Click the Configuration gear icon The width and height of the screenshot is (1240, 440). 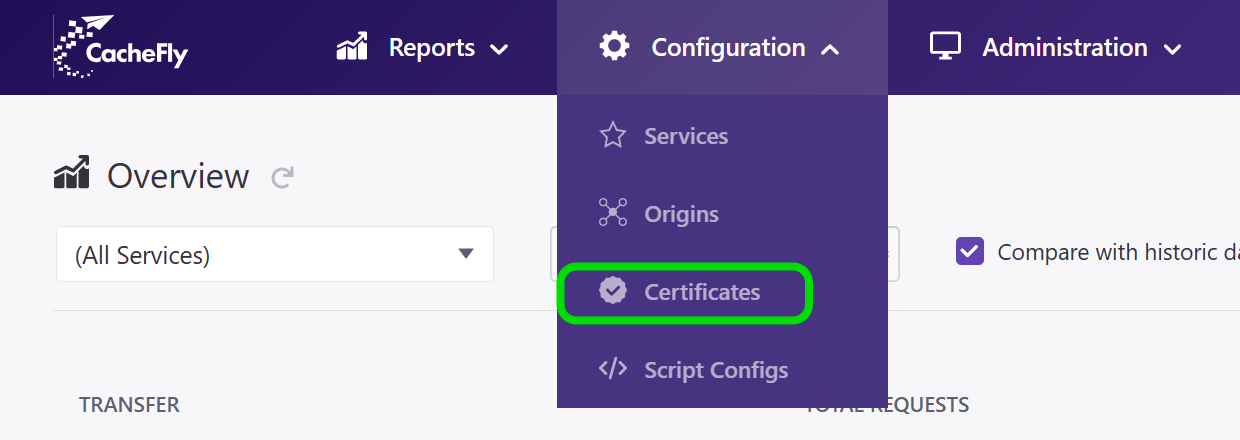[x=614, y=46]
